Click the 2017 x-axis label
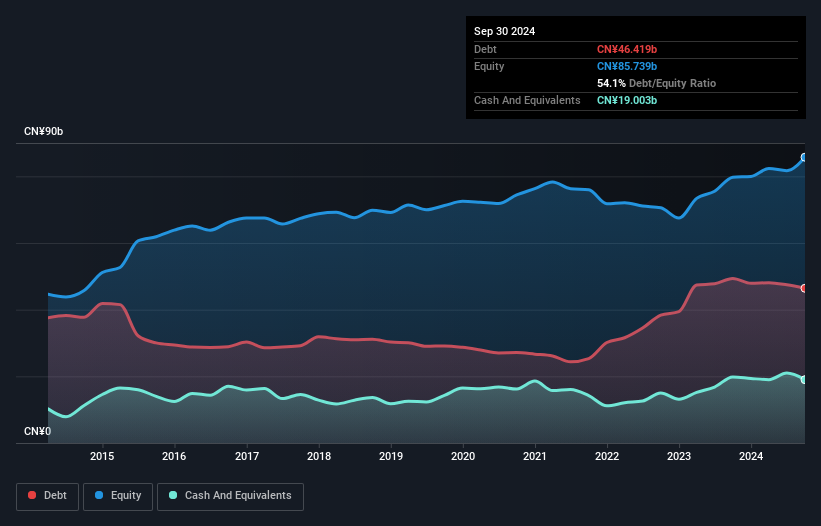This screenshot has height=526, width=821. click(247, 456)
